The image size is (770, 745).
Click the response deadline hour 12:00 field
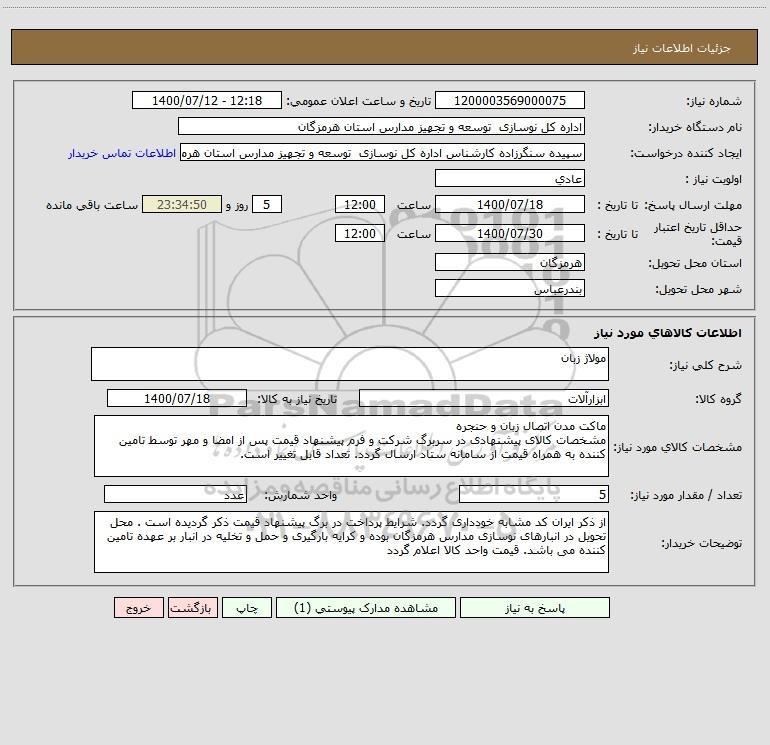pos(359,204)
